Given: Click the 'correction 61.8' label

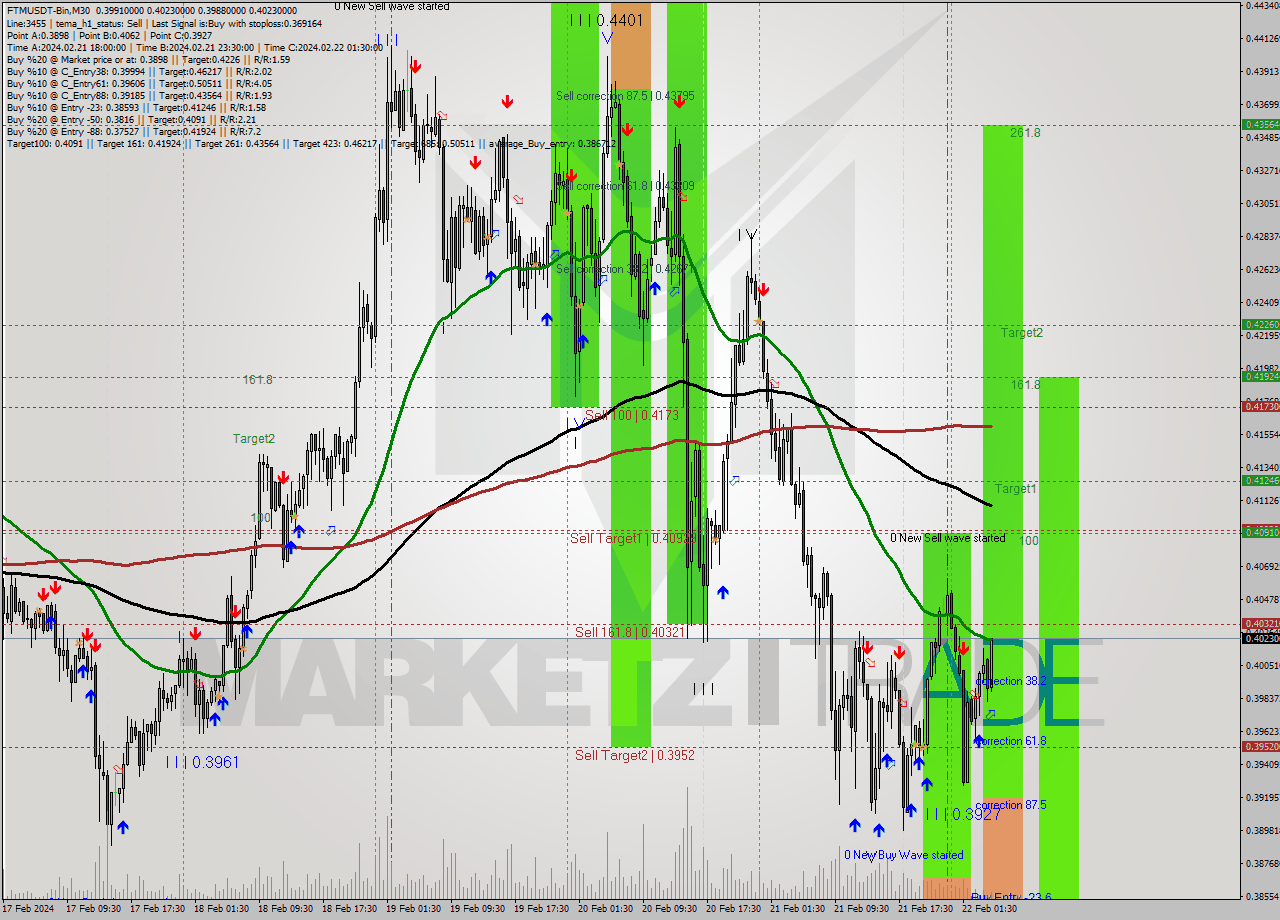Looking at the screenshot, I should 1011,741.
